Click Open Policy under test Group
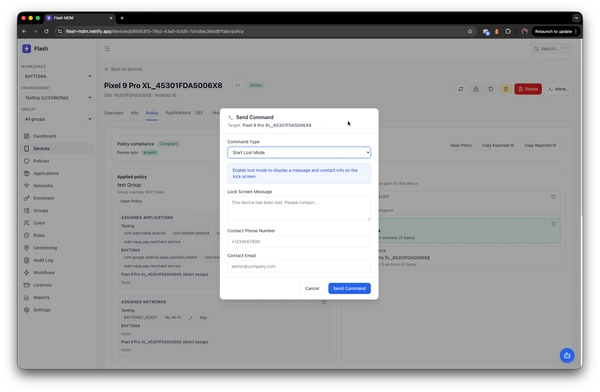Viewport: 600px width, 392px height. pos(131,201)
